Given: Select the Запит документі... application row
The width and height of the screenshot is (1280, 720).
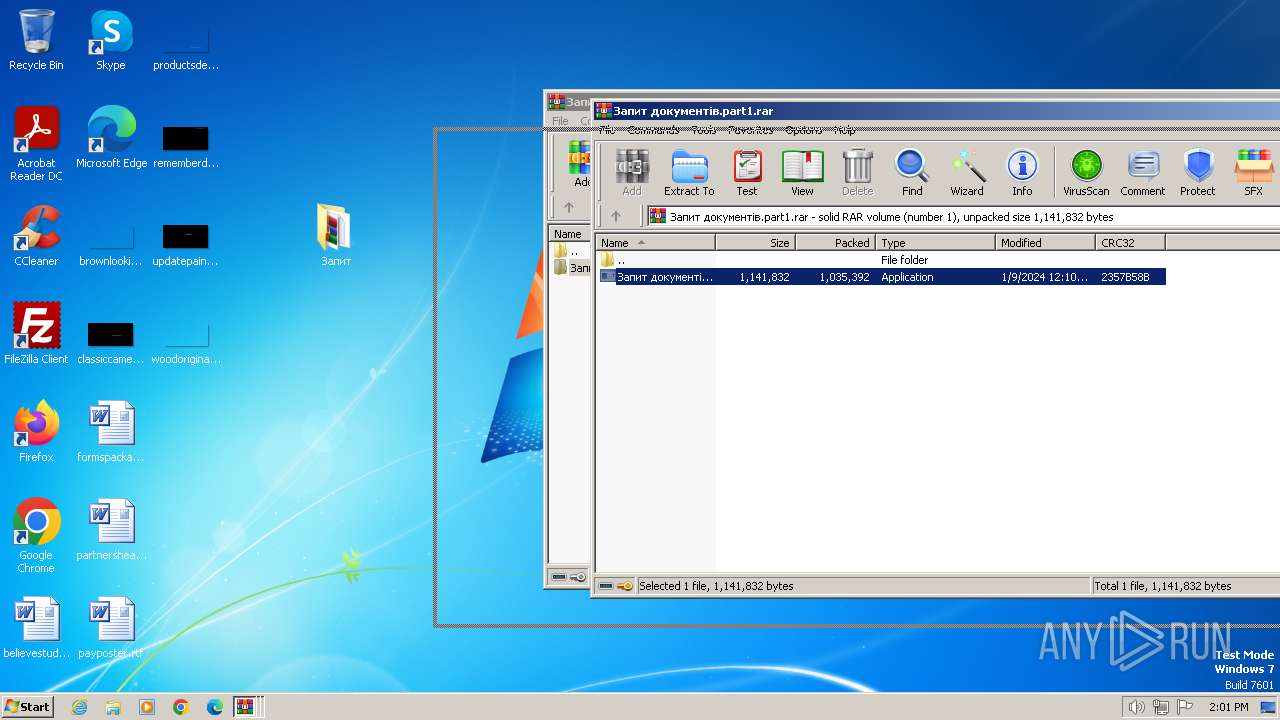Looking at the screenshot, I should click(x=880, y=277).
